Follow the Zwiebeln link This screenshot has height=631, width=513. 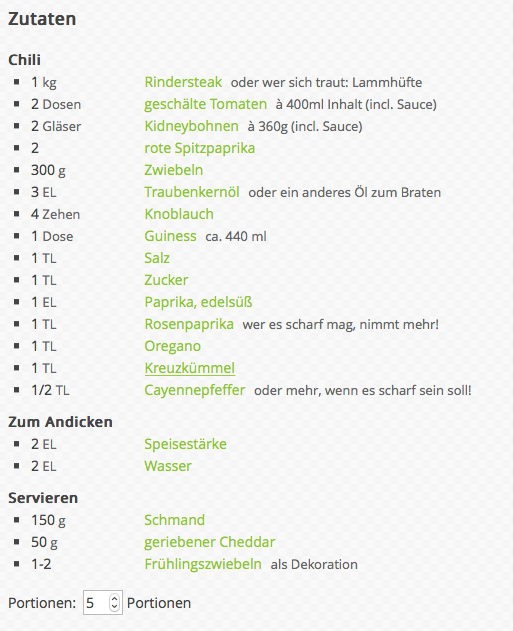173,170
